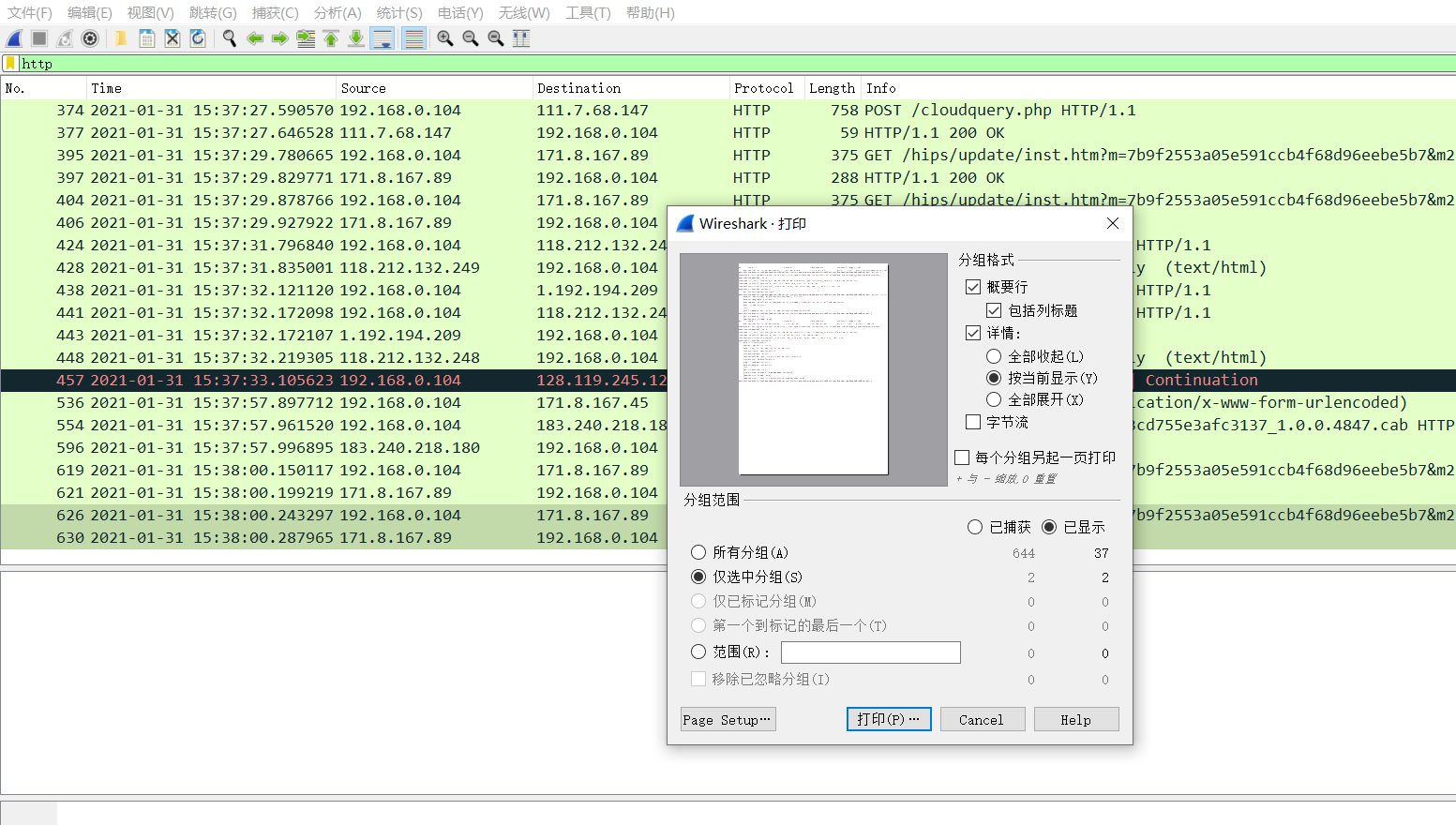Toggle the 包括列标题 checkbox
The image size is (1456, 825).
coord(994,310)
